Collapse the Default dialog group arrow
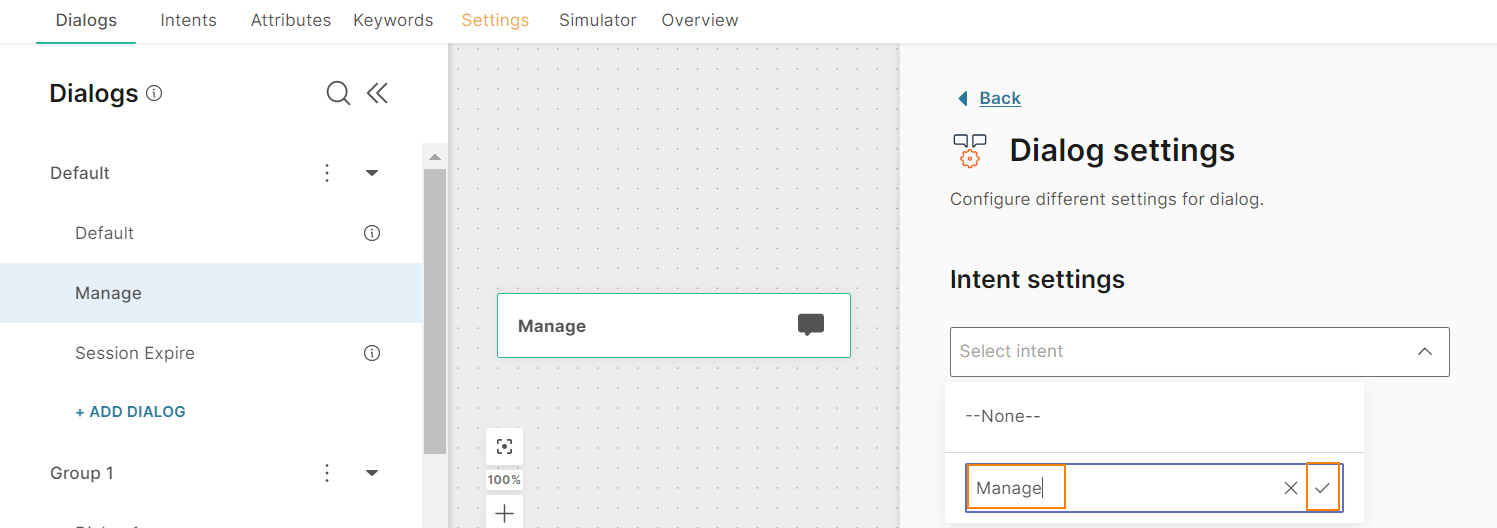This screenshot has width=1497, height=528. (372, 173)
